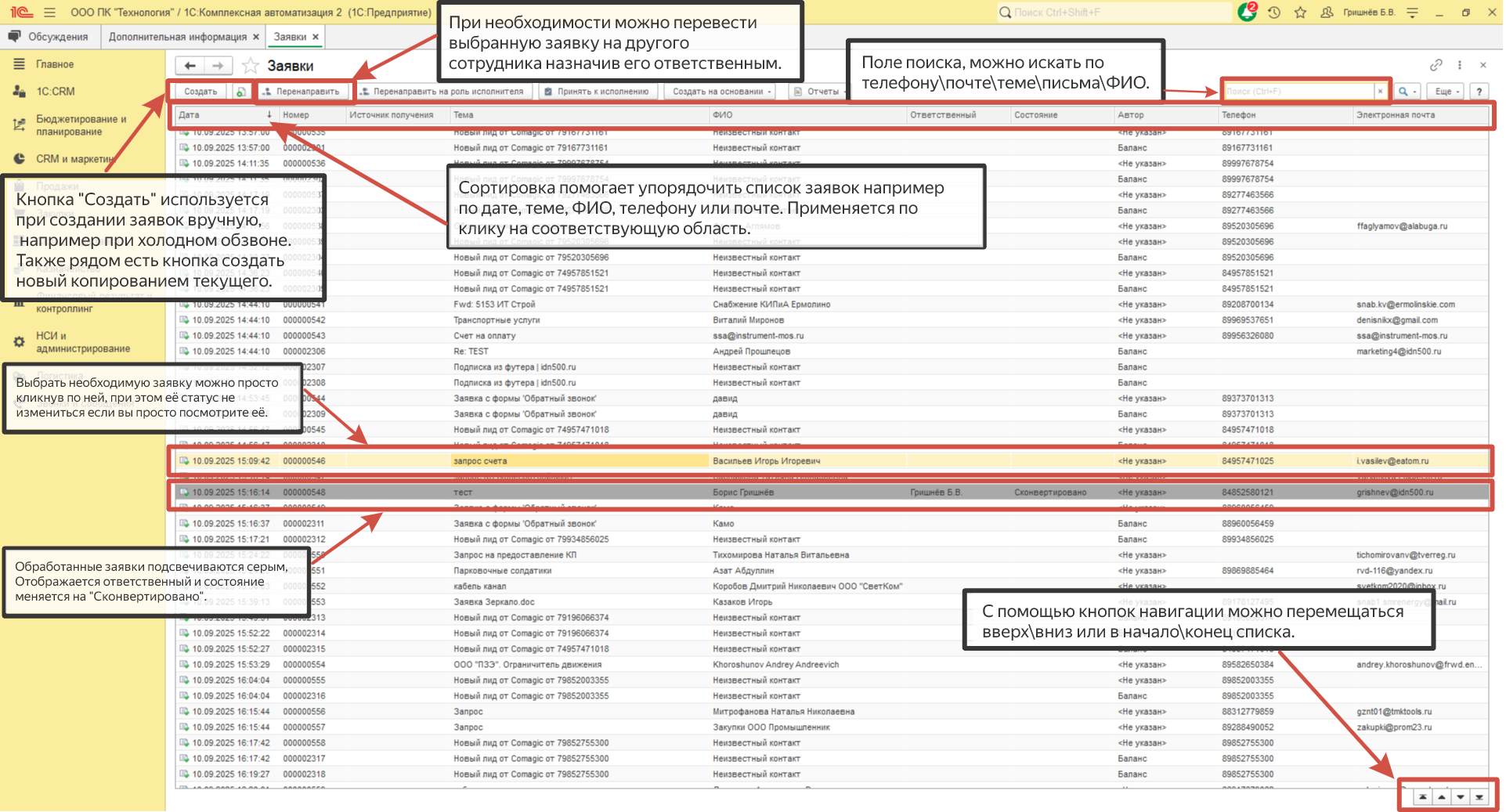Click the notifications bell icon
The height and width of the screenshot is (812, 1506).
click(x=1247, y=13)
